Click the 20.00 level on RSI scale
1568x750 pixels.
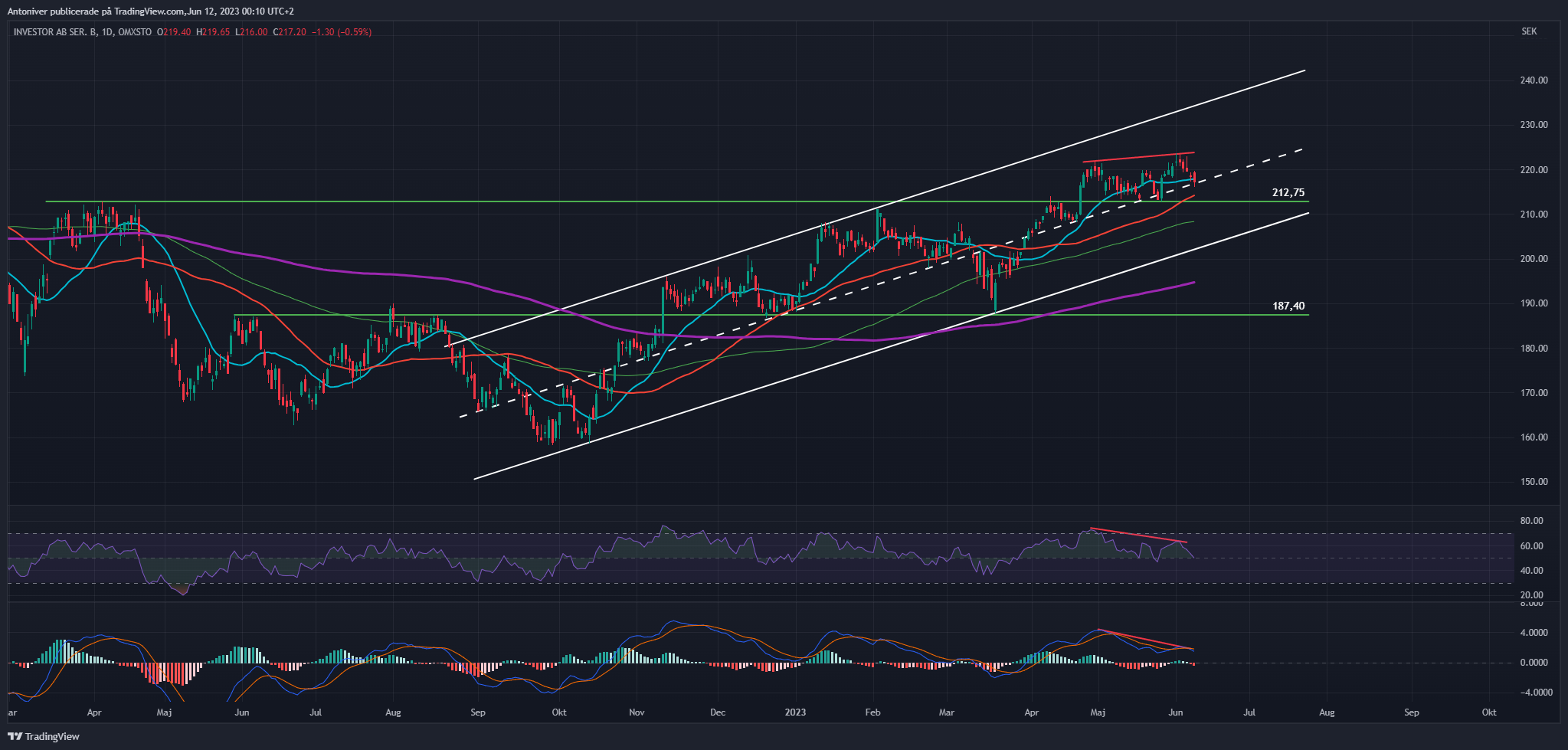pos(1531,595)
